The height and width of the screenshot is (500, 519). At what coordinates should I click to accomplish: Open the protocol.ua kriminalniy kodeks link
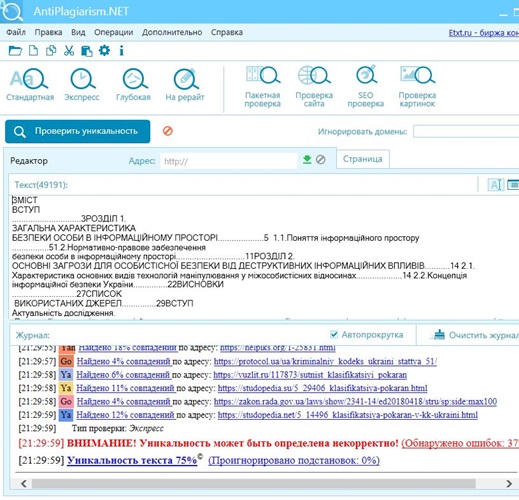tap(325, 361)
